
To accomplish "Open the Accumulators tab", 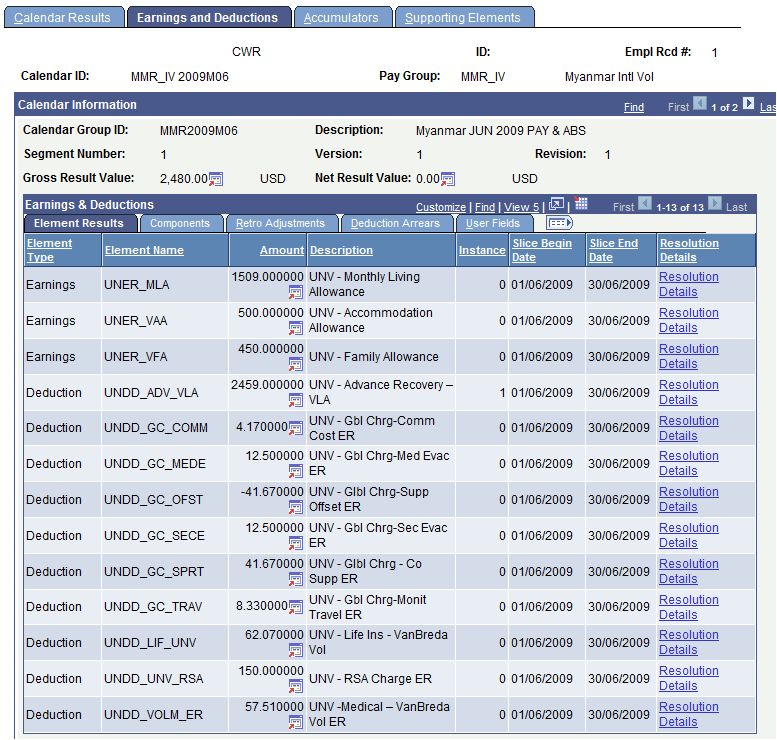I will click(341, 18).
